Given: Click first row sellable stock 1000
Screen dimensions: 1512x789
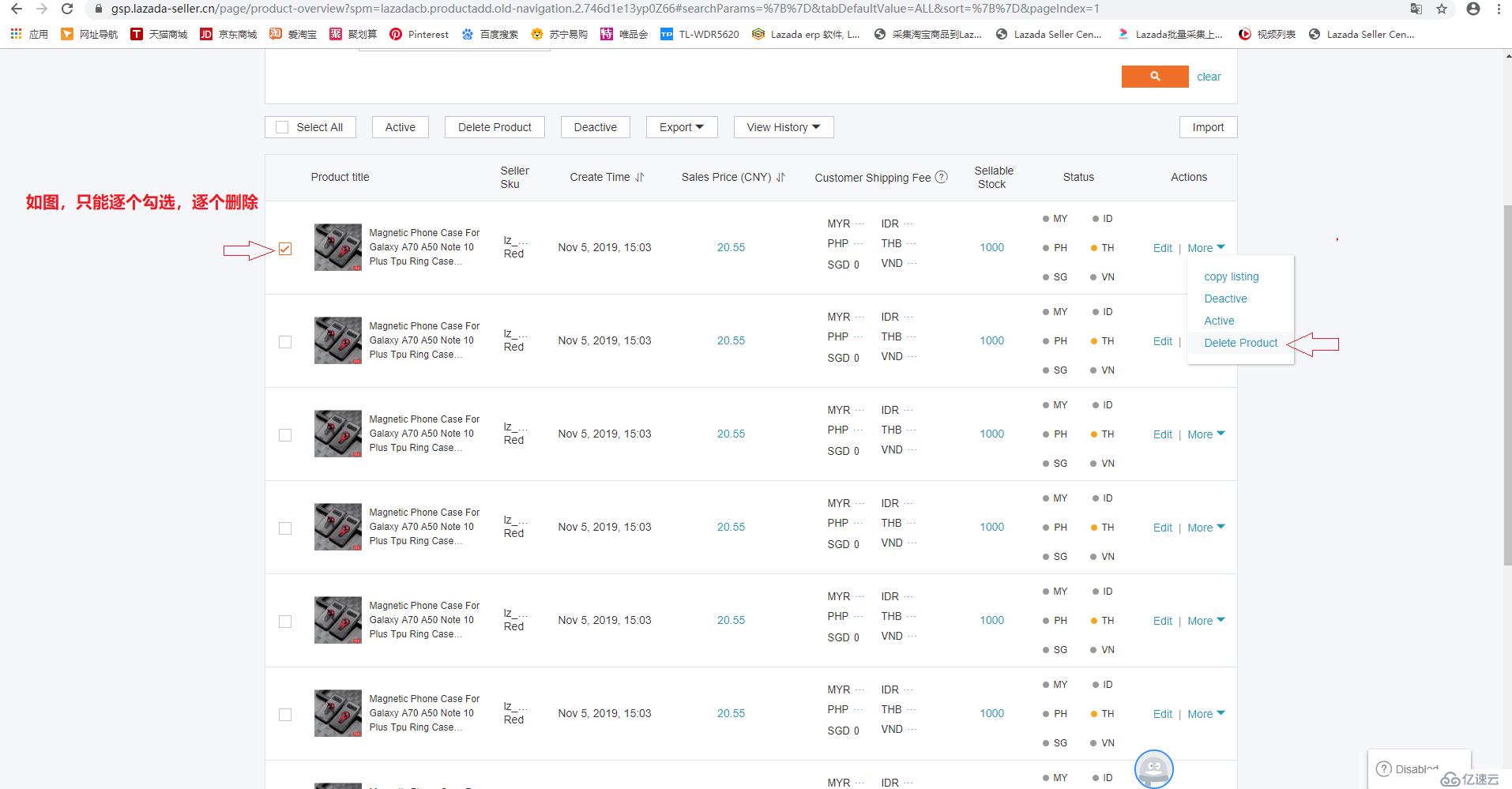Looking at the screenshot, I should (991, 247).
